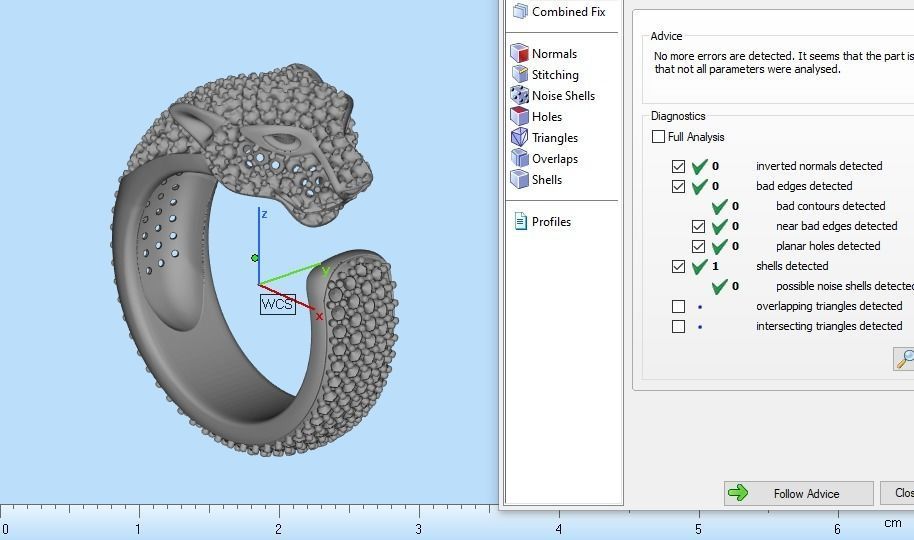The width and height of the screenshot is (914, 540).
Task: Open the Noise Shells page
Action: 563,96
